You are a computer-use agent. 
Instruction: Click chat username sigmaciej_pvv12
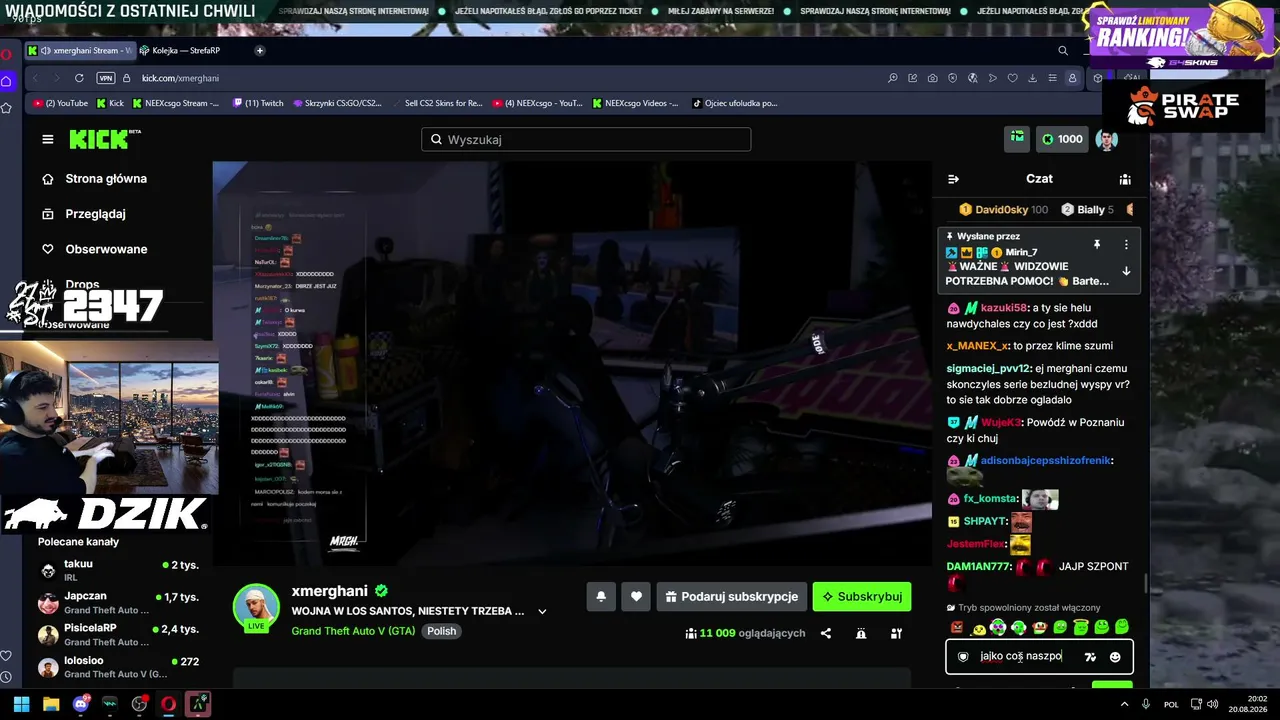coord(989,368)
